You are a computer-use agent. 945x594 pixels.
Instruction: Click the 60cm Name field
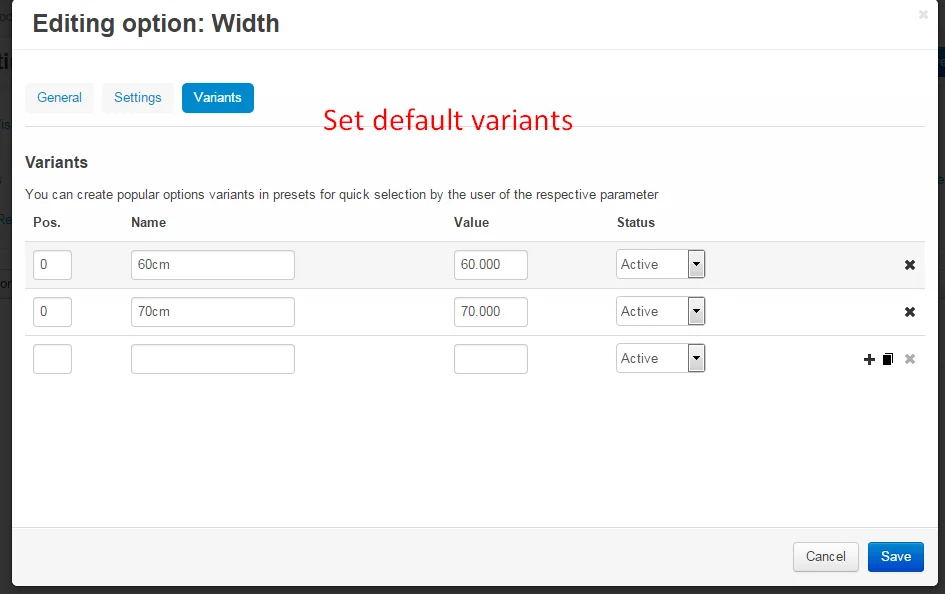[x=212, y=265]
